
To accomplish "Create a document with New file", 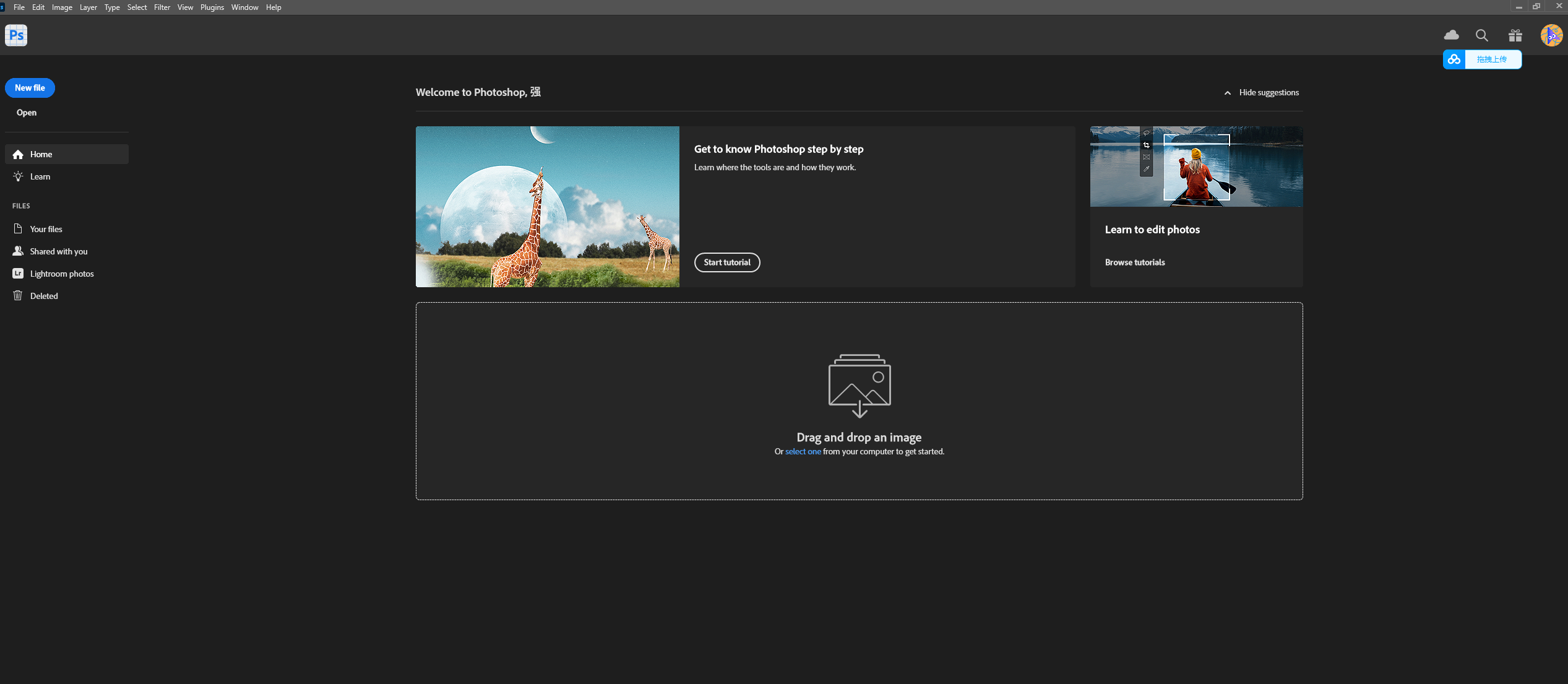I will 30,88.
